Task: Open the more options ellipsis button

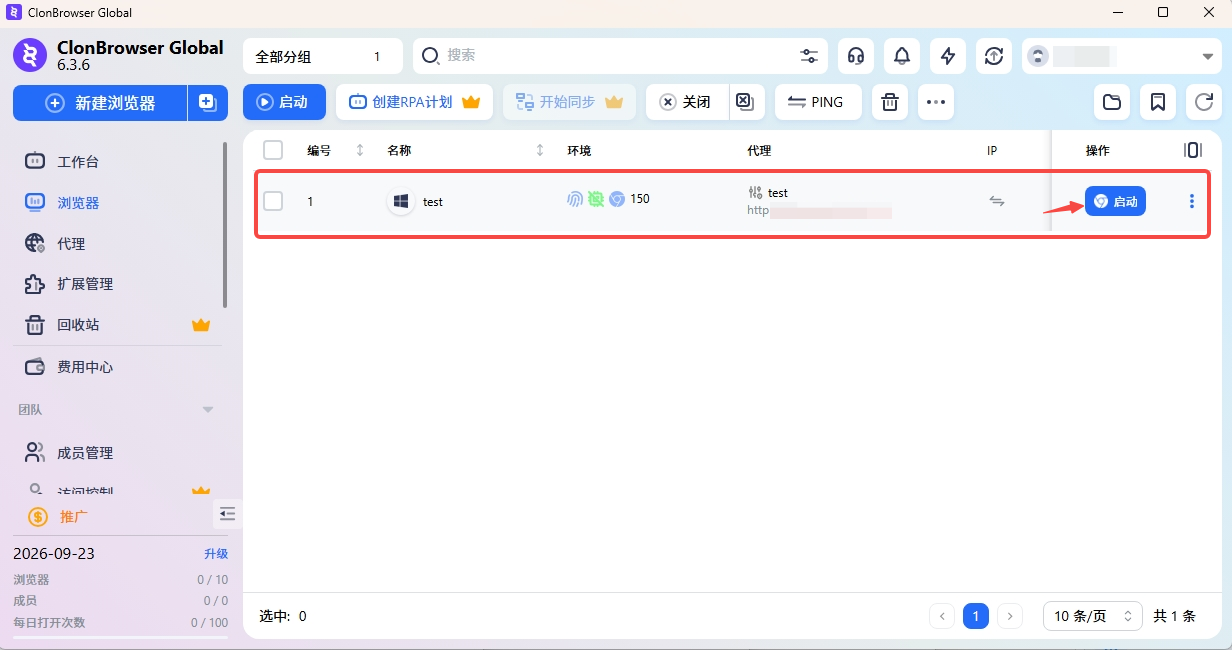Action: (936, 102)
